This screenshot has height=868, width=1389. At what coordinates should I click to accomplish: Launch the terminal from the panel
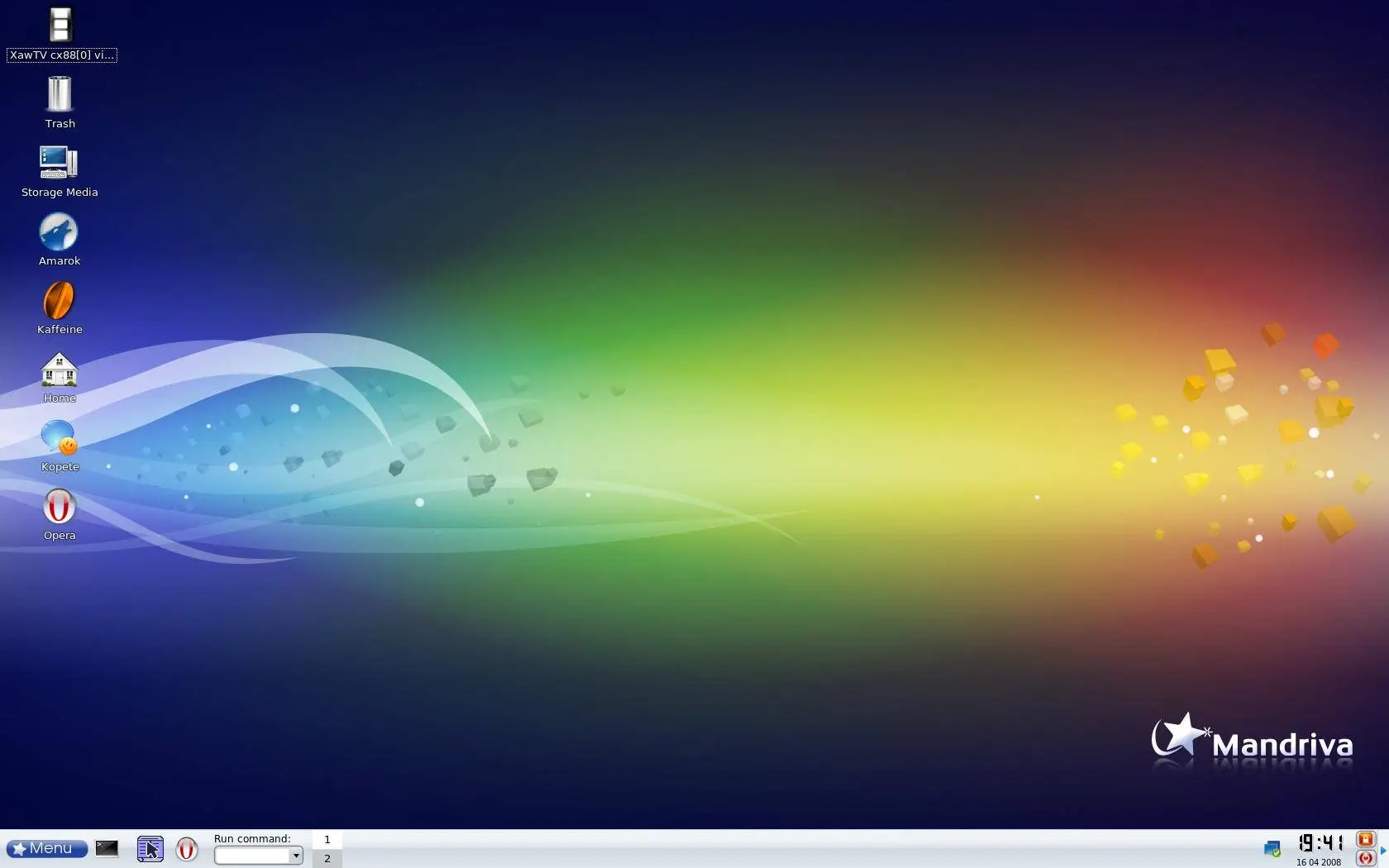107,848
